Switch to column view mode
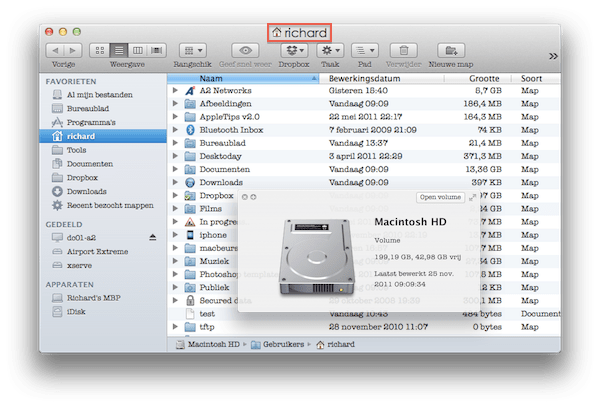The height and width of the screenshot is (407, 600). (138, 50)
